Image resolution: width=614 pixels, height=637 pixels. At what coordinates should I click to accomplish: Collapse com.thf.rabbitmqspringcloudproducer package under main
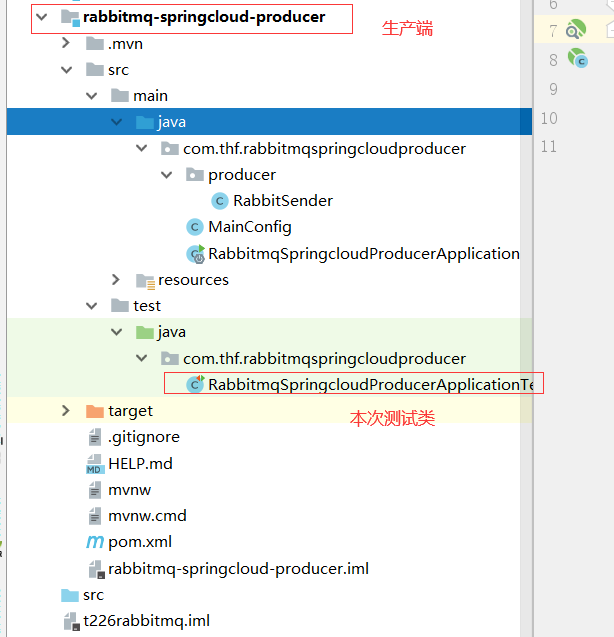[142, 149]
